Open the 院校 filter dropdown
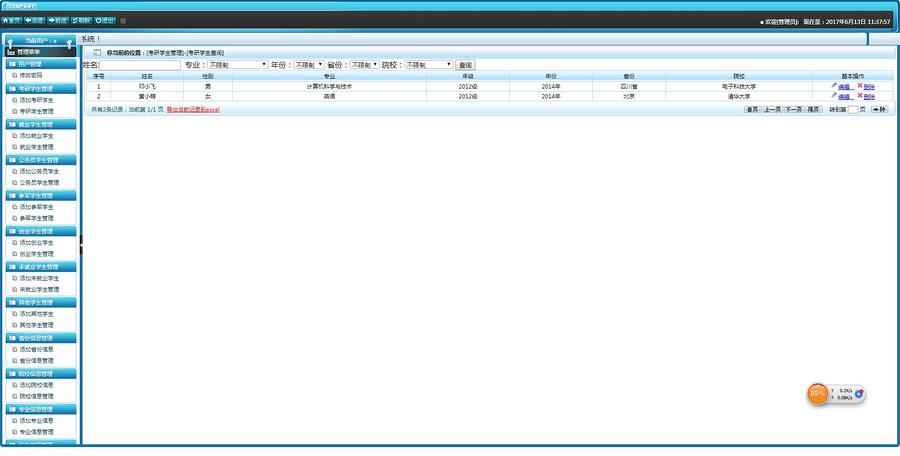Screen dimensions: 900x456 [x=429, y=65]
